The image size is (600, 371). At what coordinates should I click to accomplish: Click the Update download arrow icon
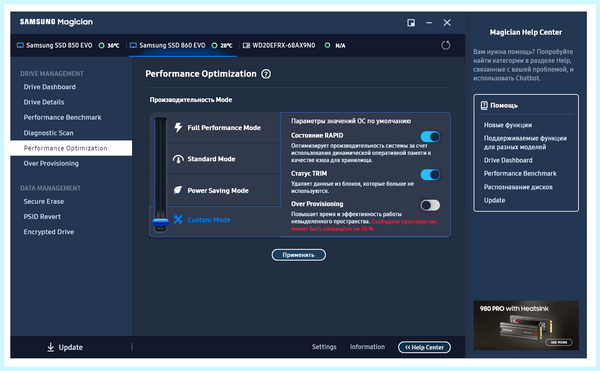51,347
